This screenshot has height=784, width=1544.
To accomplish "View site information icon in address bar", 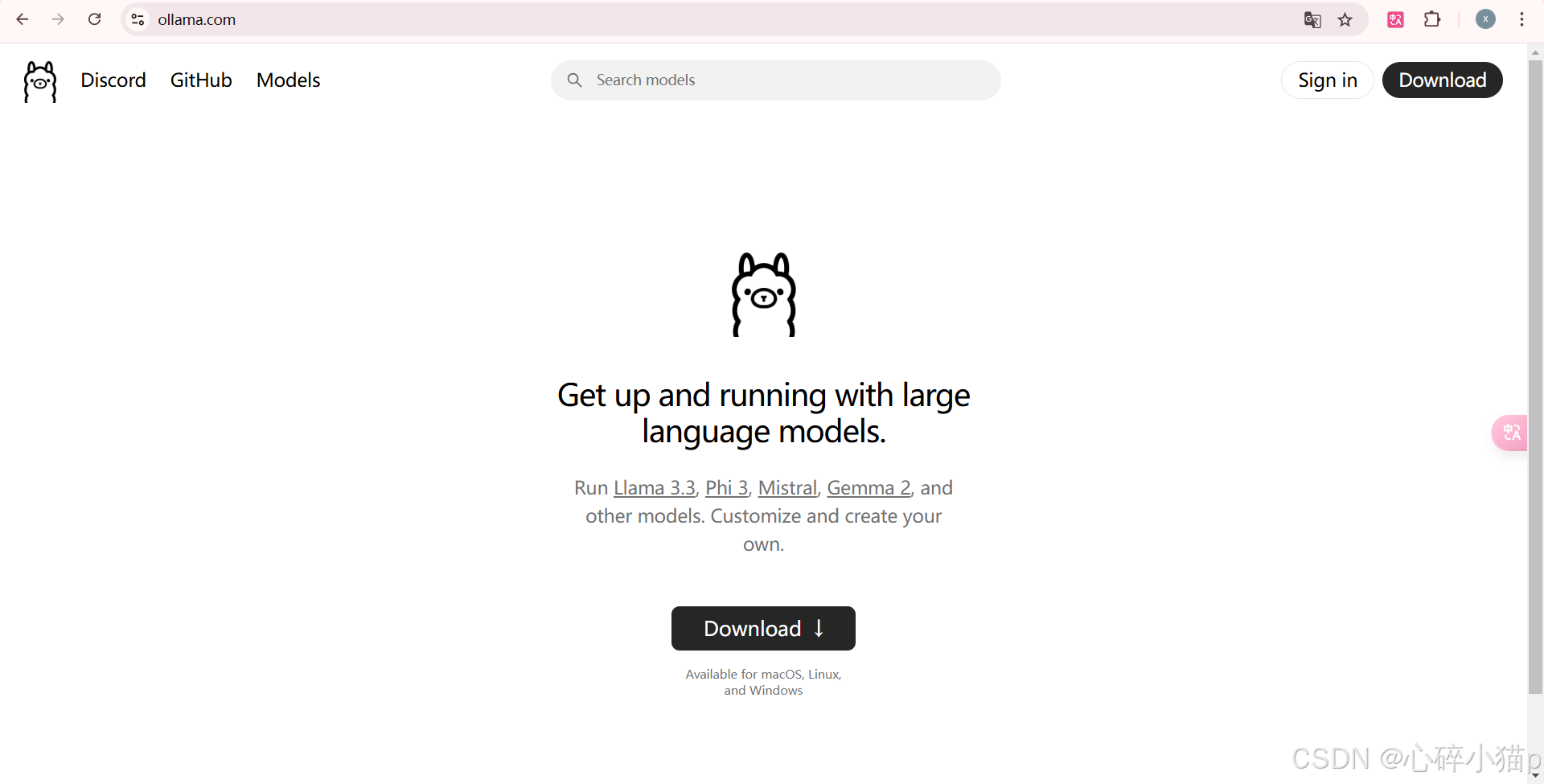I will [138, 19].
